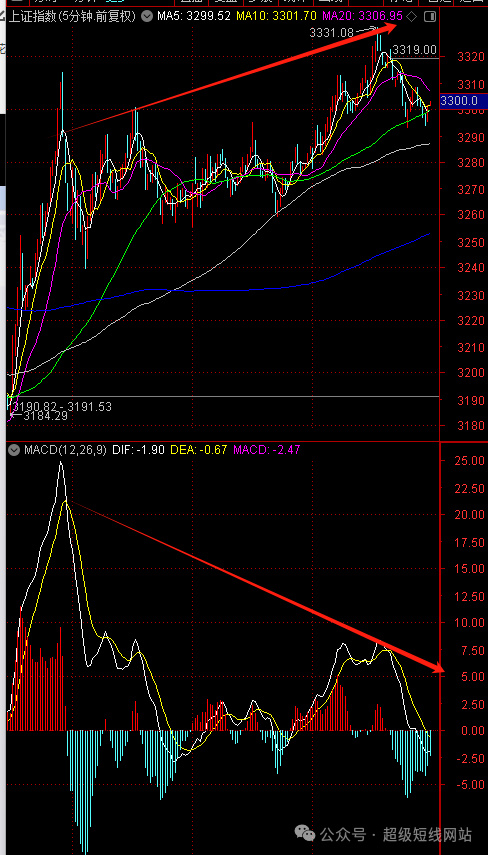488x855 pixels.
Task: Click the MACD(12,26,9) indicator name
Action: (64, 450)
